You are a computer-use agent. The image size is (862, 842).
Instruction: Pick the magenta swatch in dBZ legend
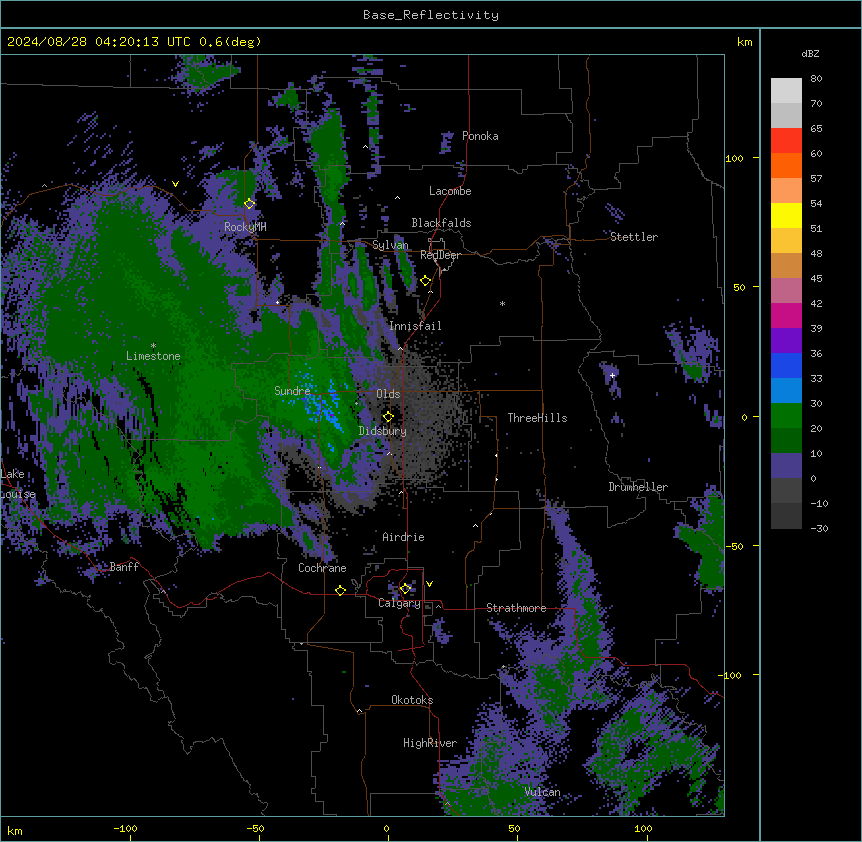pos(786,315)
